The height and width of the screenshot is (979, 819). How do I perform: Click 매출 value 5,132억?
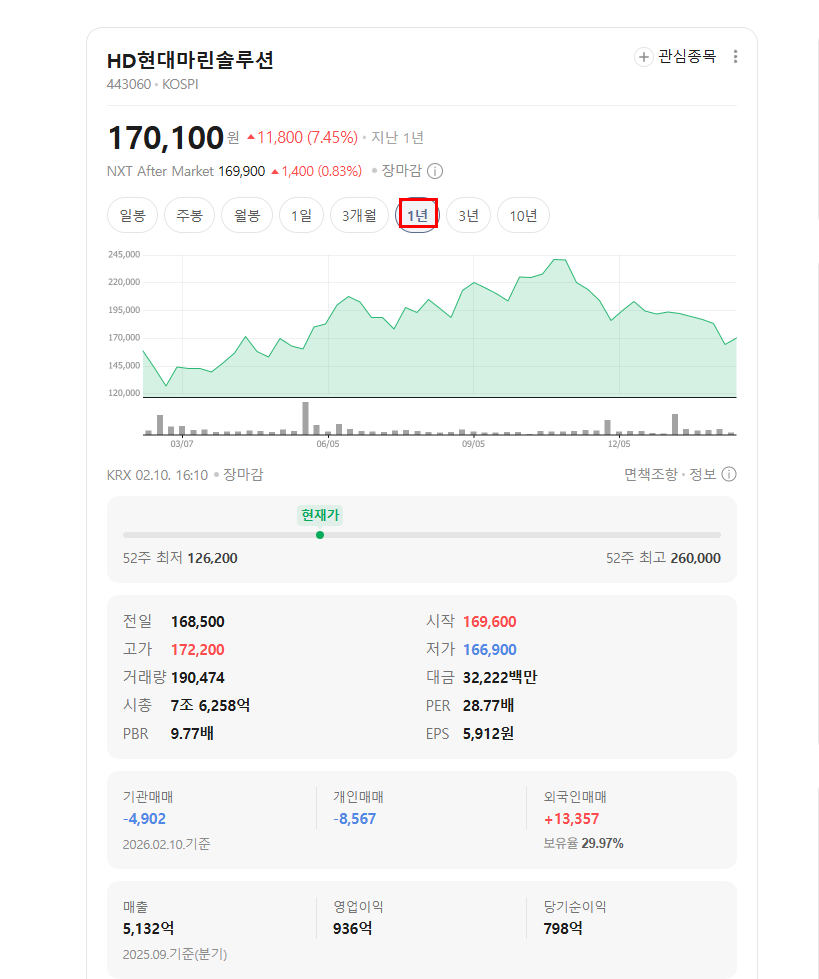click(148, 929)
